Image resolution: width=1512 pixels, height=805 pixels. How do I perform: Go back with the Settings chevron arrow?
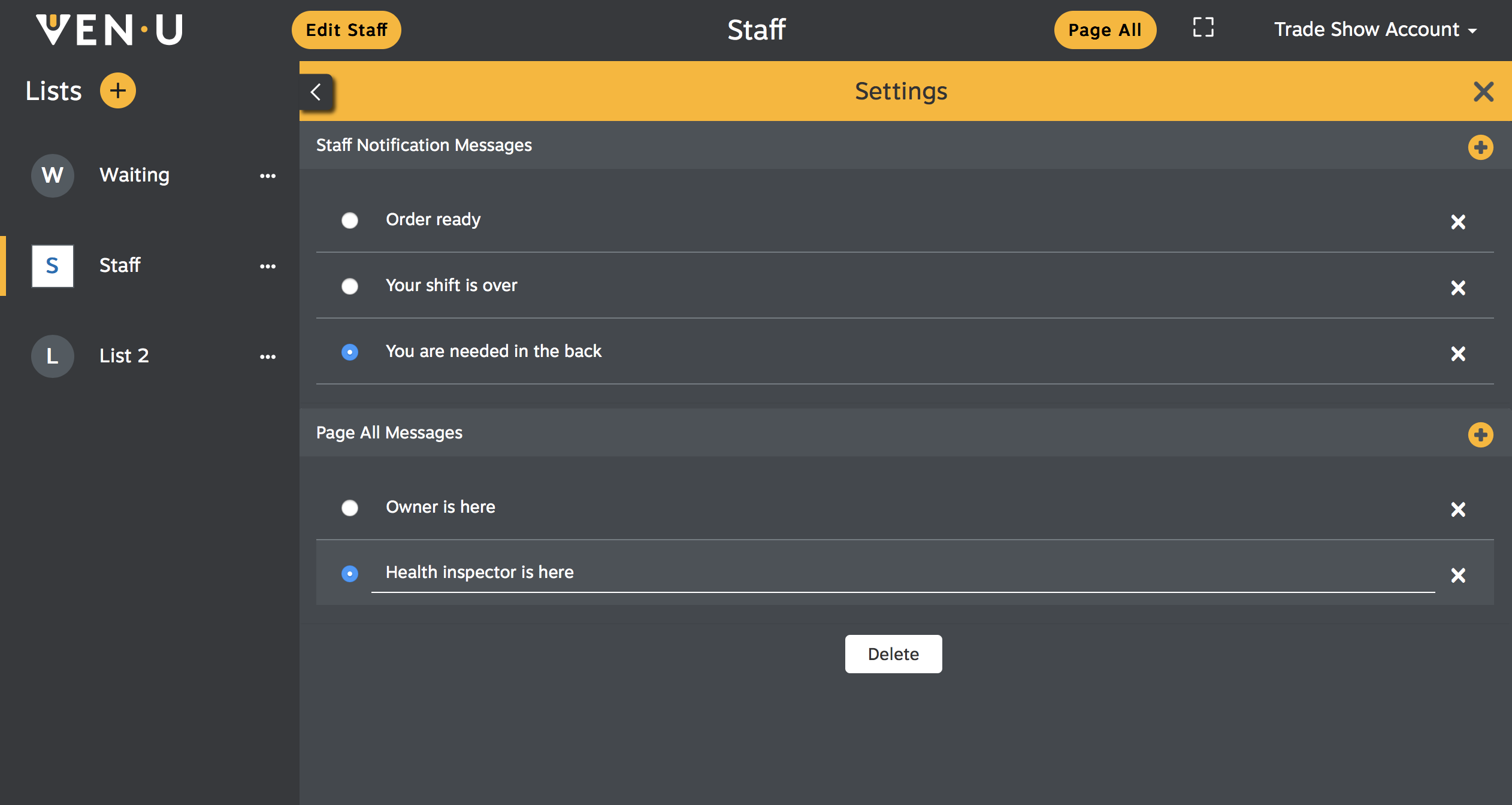(316, 92)
